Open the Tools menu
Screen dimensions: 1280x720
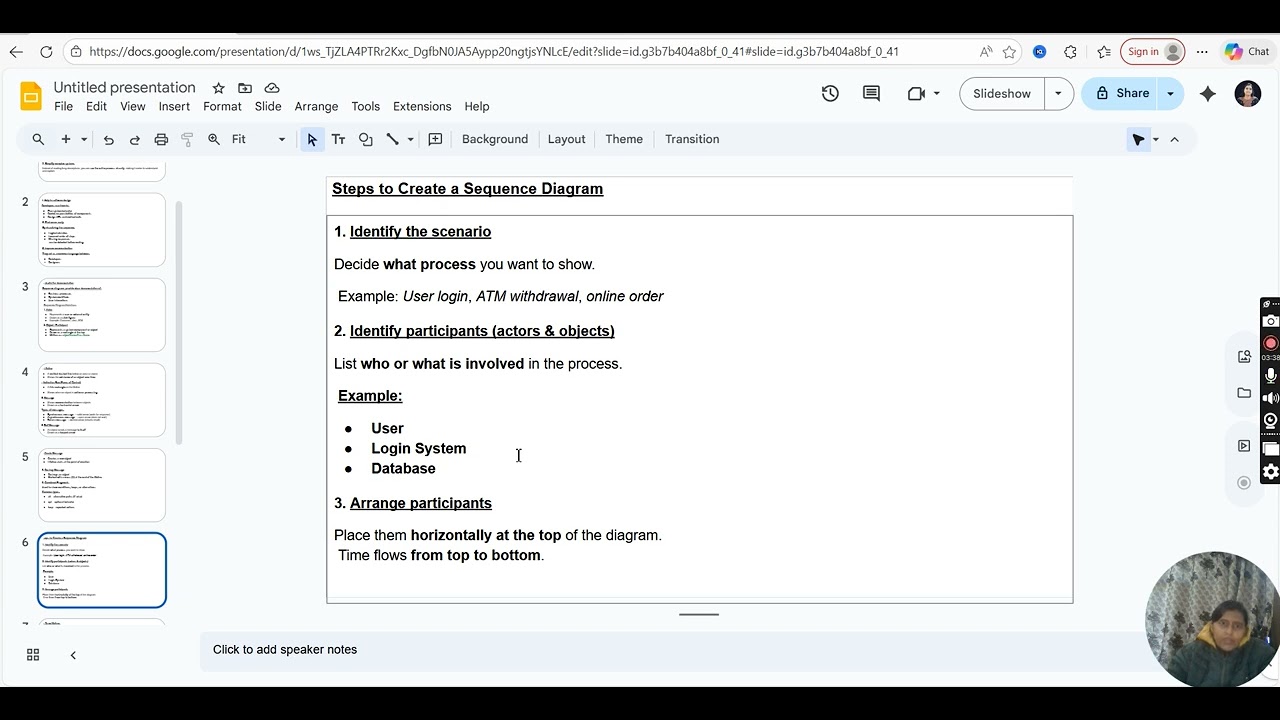[x=365, y=106]
